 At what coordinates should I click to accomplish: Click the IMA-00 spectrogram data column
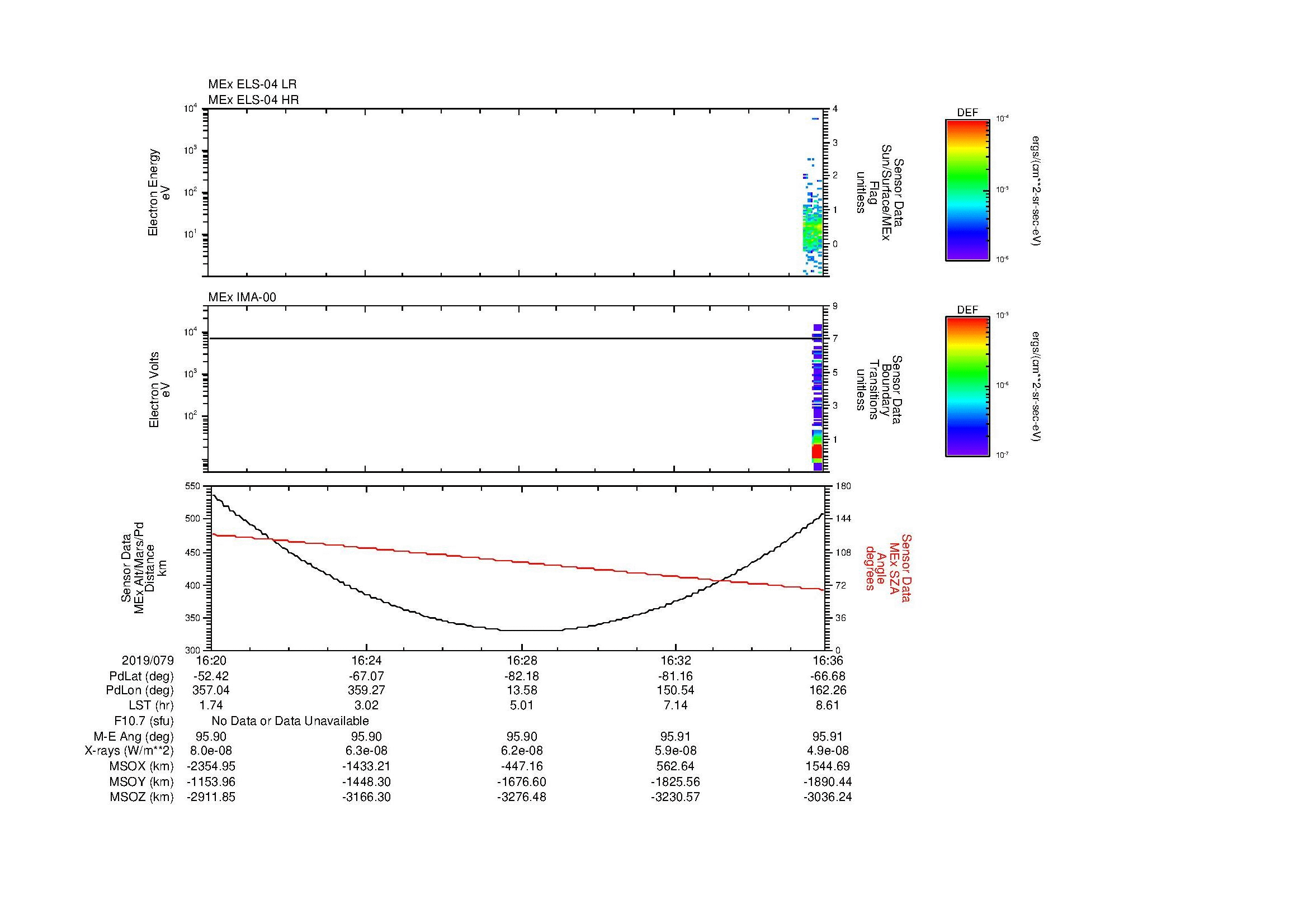[818, 397]
